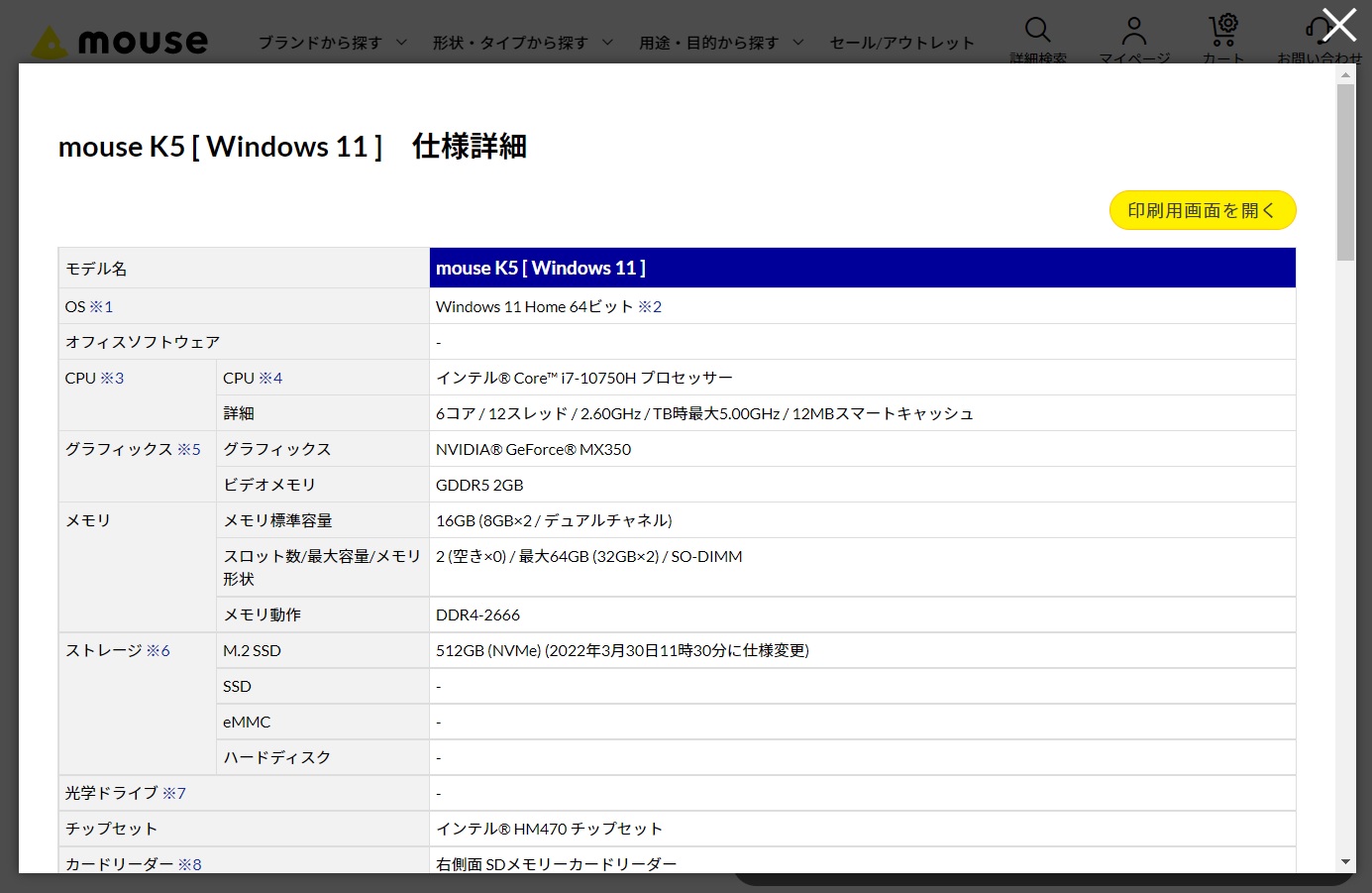Select チップセット row label
The image size is (1372, 893).
(111, 829)
